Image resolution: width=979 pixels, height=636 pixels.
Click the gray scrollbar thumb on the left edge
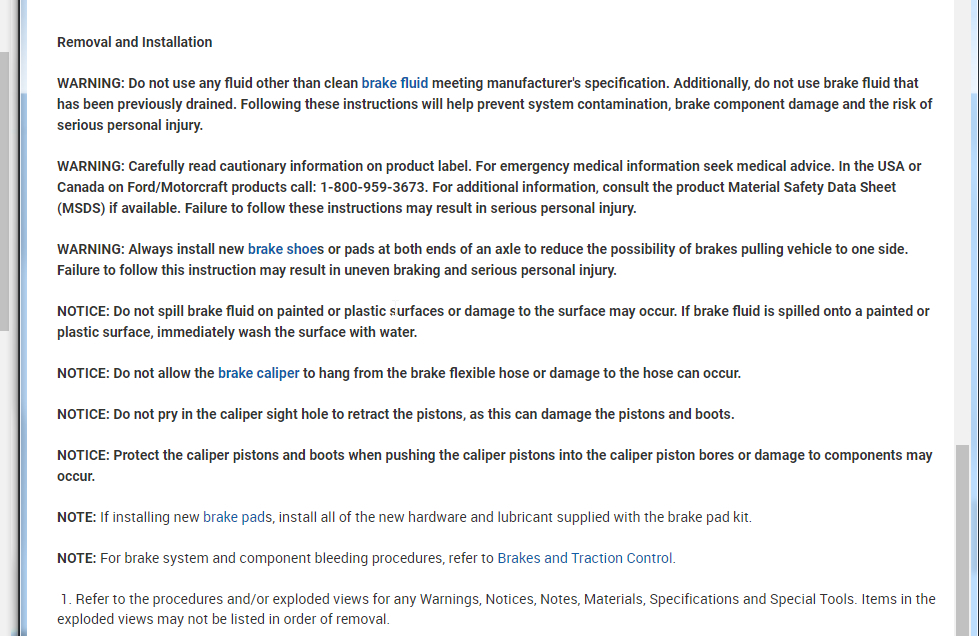pyautogui.click(x=4, y=190)
